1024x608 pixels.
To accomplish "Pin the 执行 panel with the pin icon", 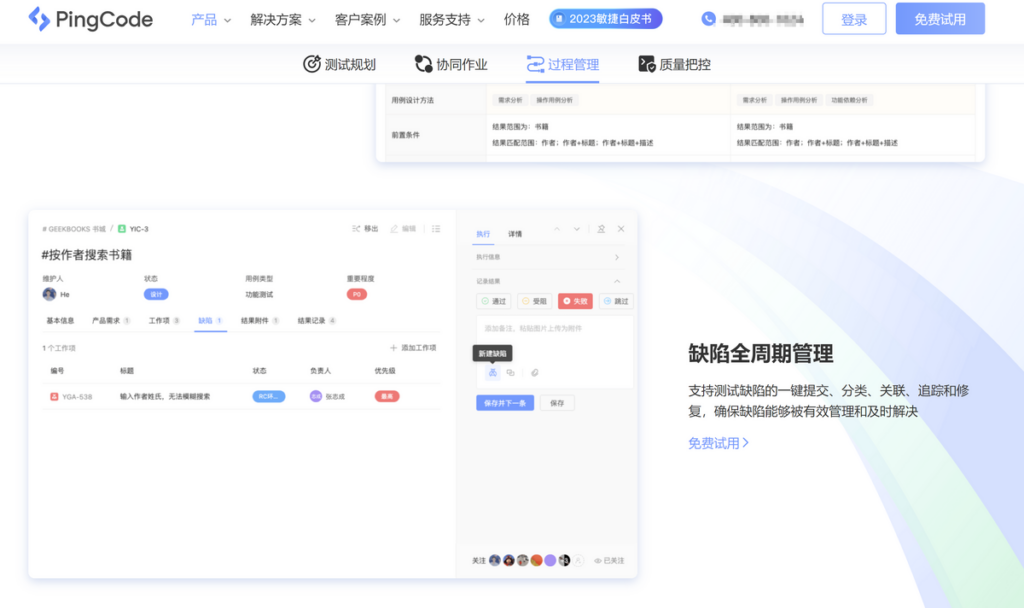I will click(601, 229).
